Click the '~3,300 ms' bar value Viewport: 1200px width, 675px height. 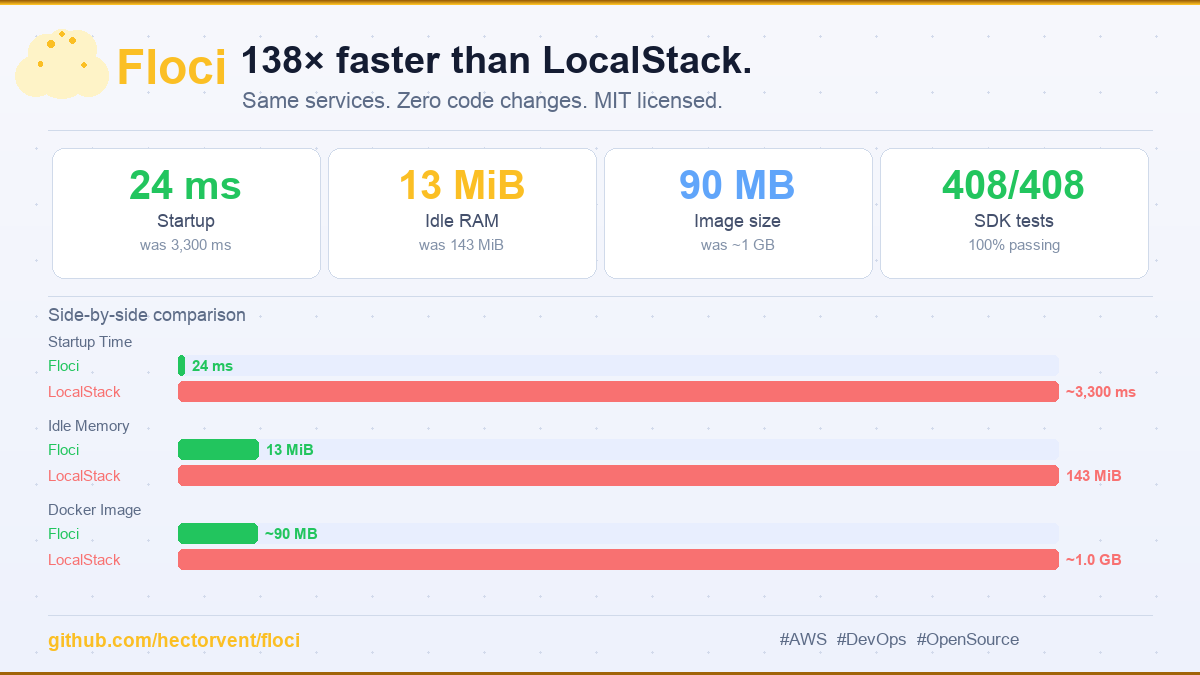tap(1101, 392)
